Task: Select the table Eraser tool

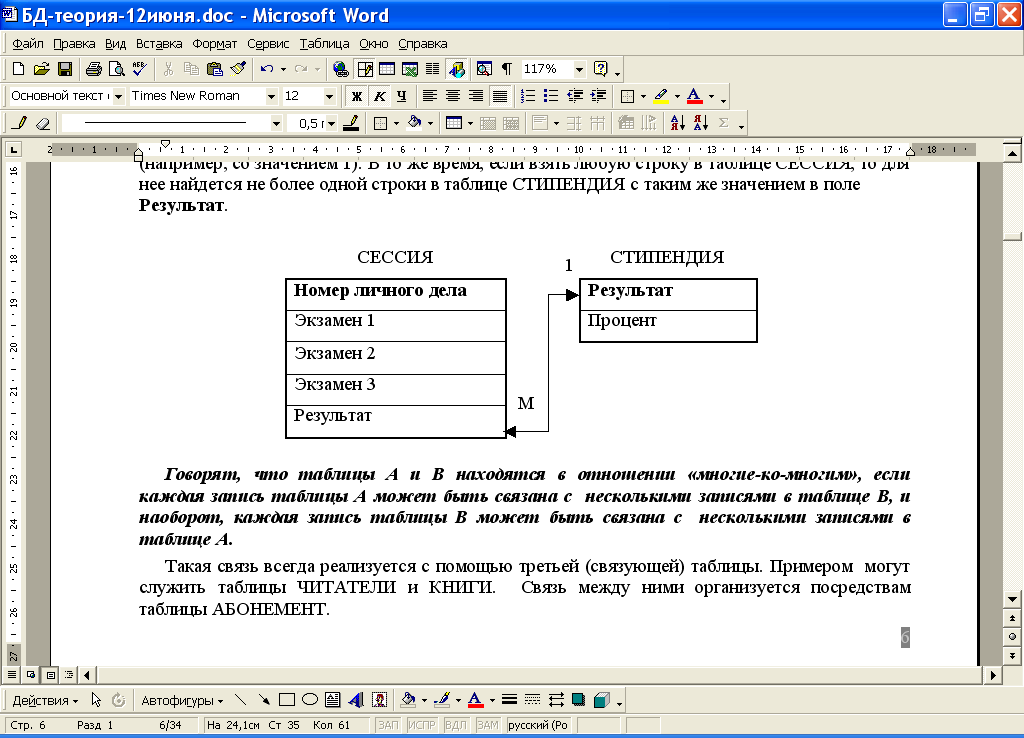Action: [42, 123]
